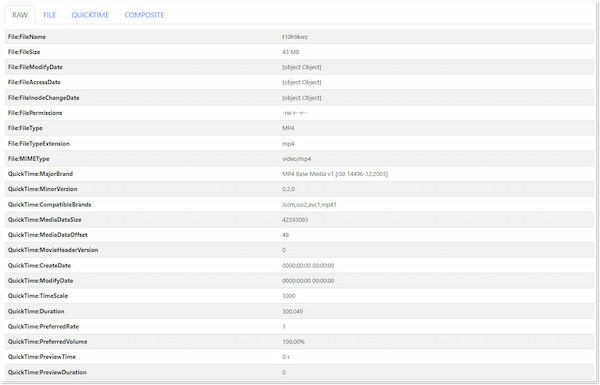Click the QuickTime:CompatibleBrands label
The image size is (600, 385).
pyautogui.click(x=50, y=204)
